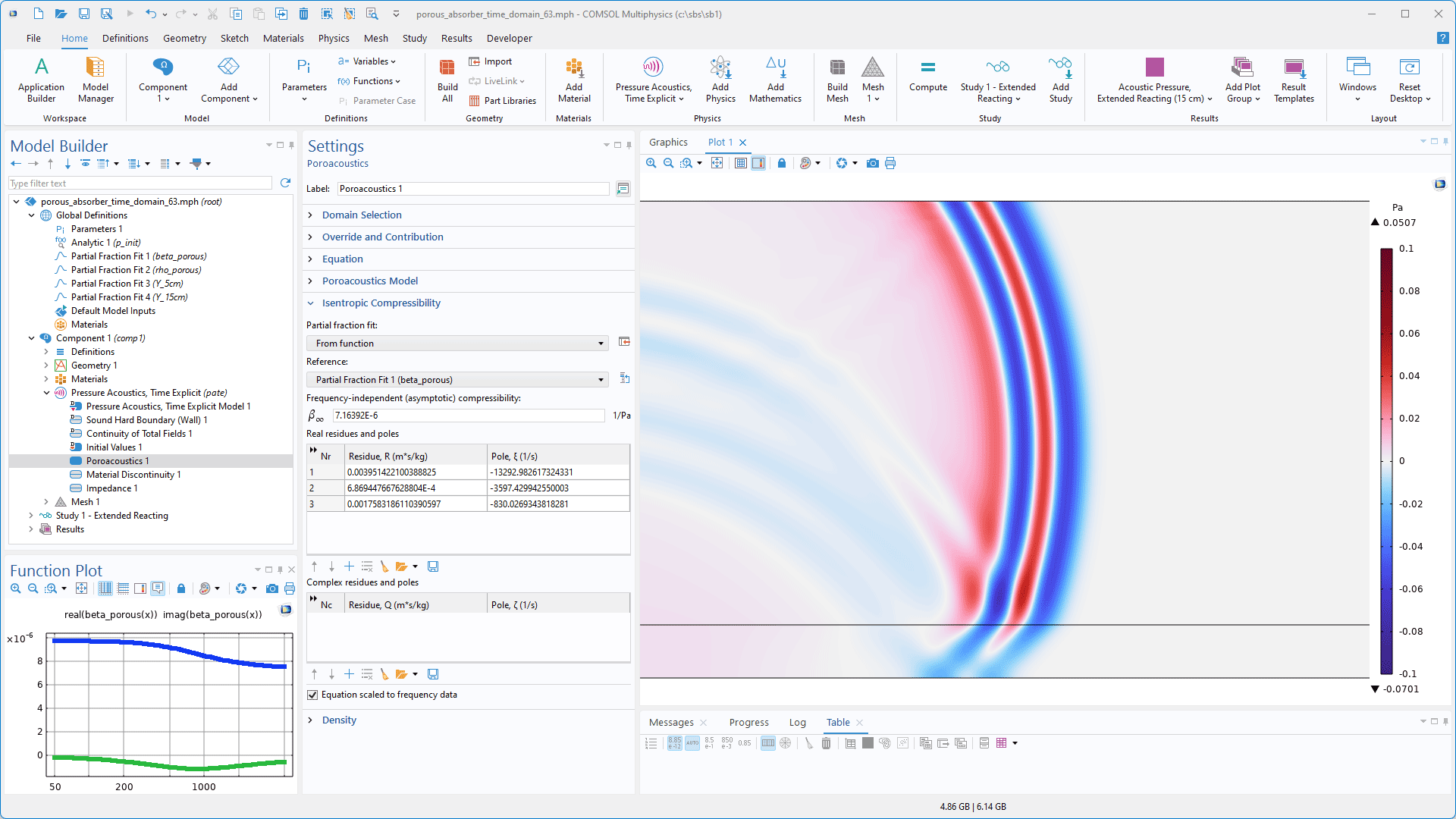Take an image snapshot of Plot 1

click(873, 163)
